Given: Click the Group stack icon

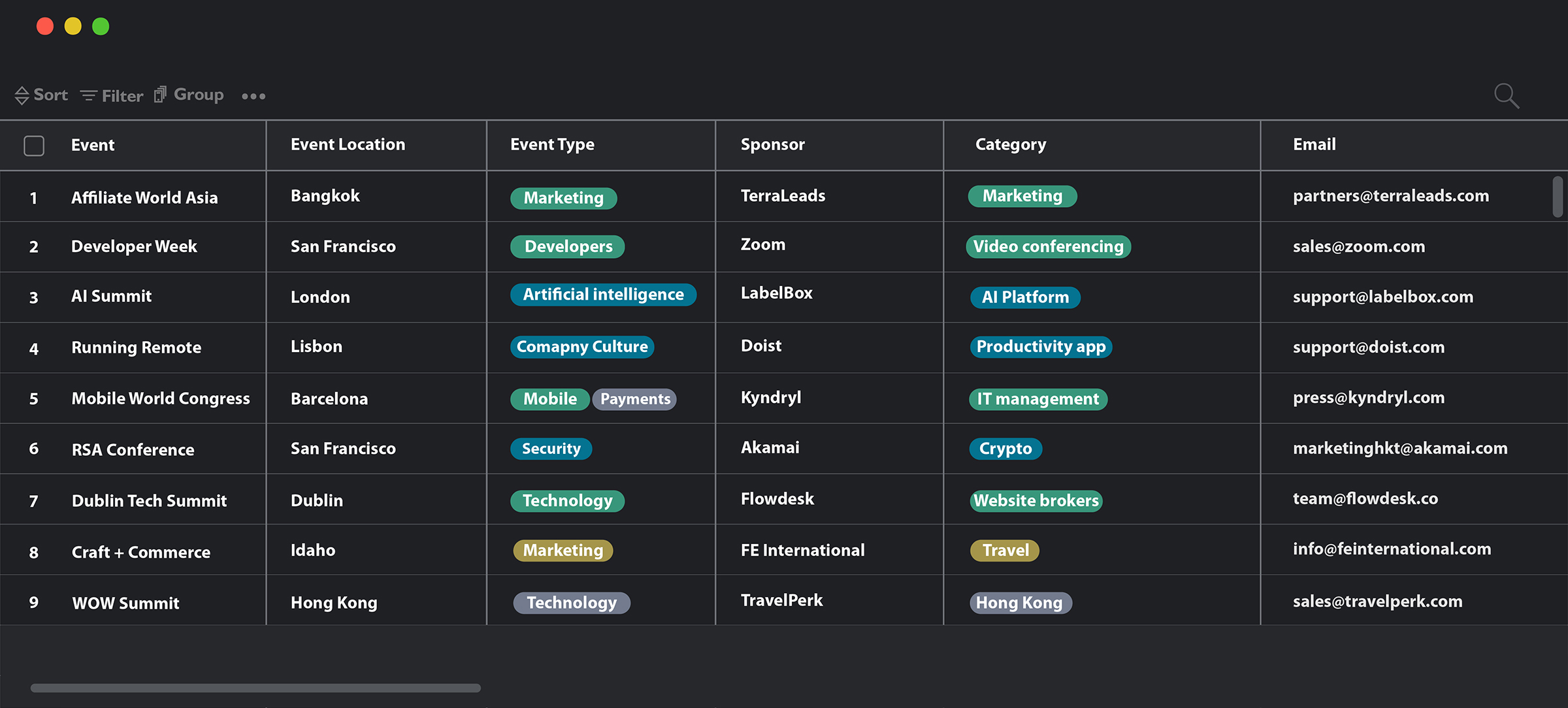Looking at the screenshot, I should (x=160, y=95).
